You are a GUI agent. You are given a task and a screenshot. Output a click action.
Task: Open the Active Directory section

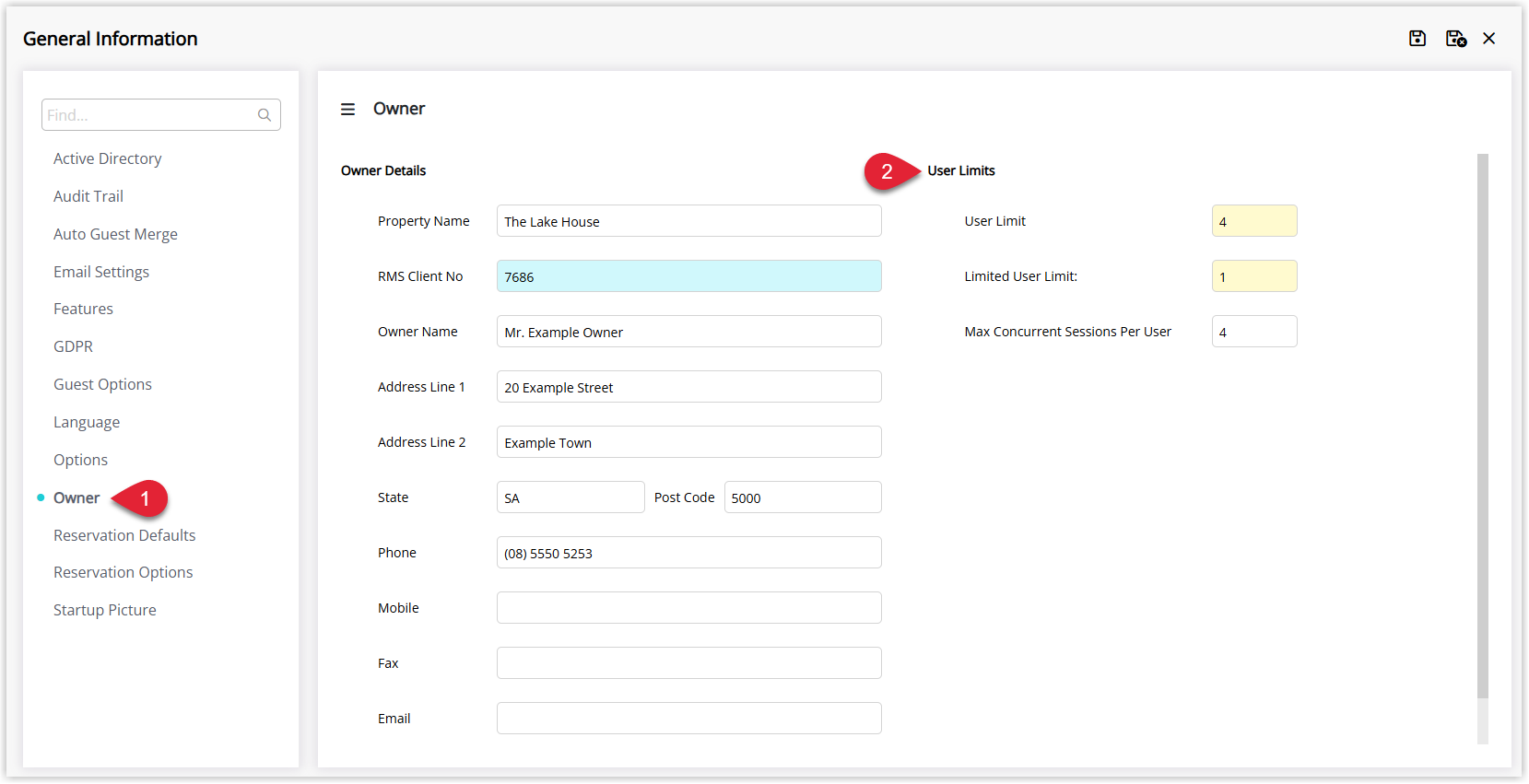click(107, 158)
